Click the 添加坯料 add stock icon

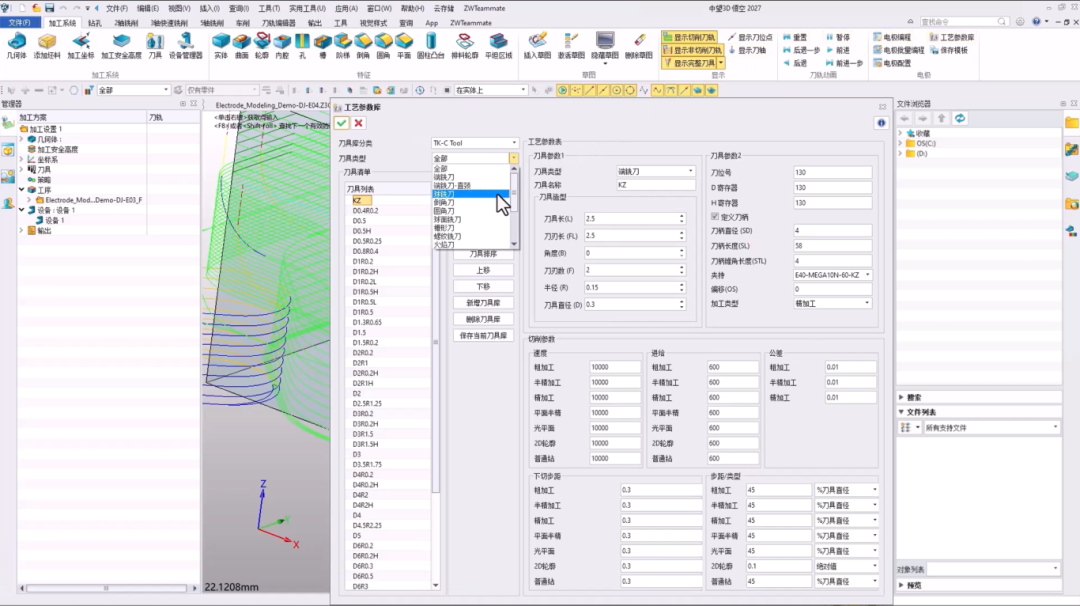pyautogui.click(x=47, y=45)
